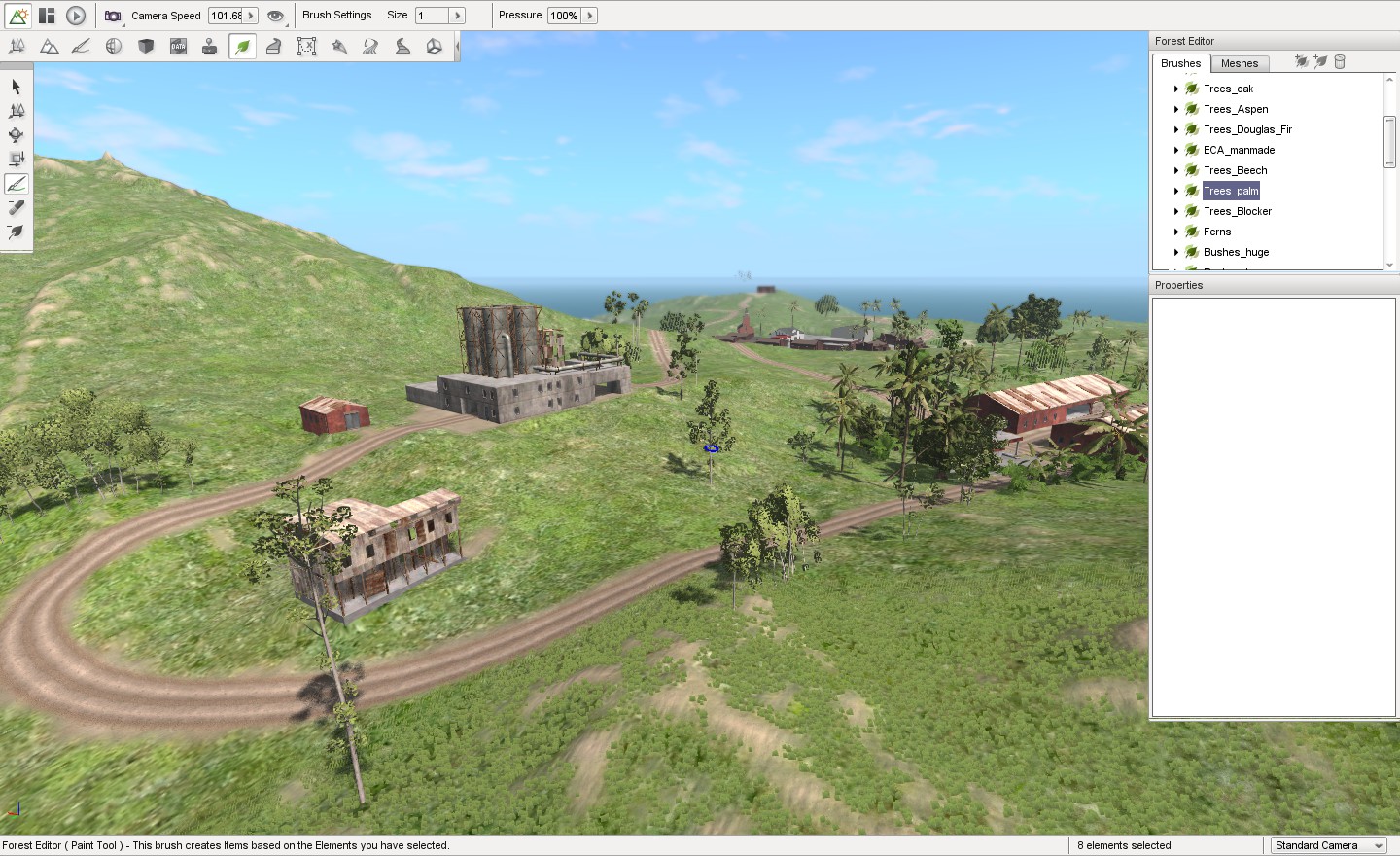The height and width of the screenshot is (856, 1400).
Task: Open the Particle Editor star icon
Action: click(x=339, y=46)
